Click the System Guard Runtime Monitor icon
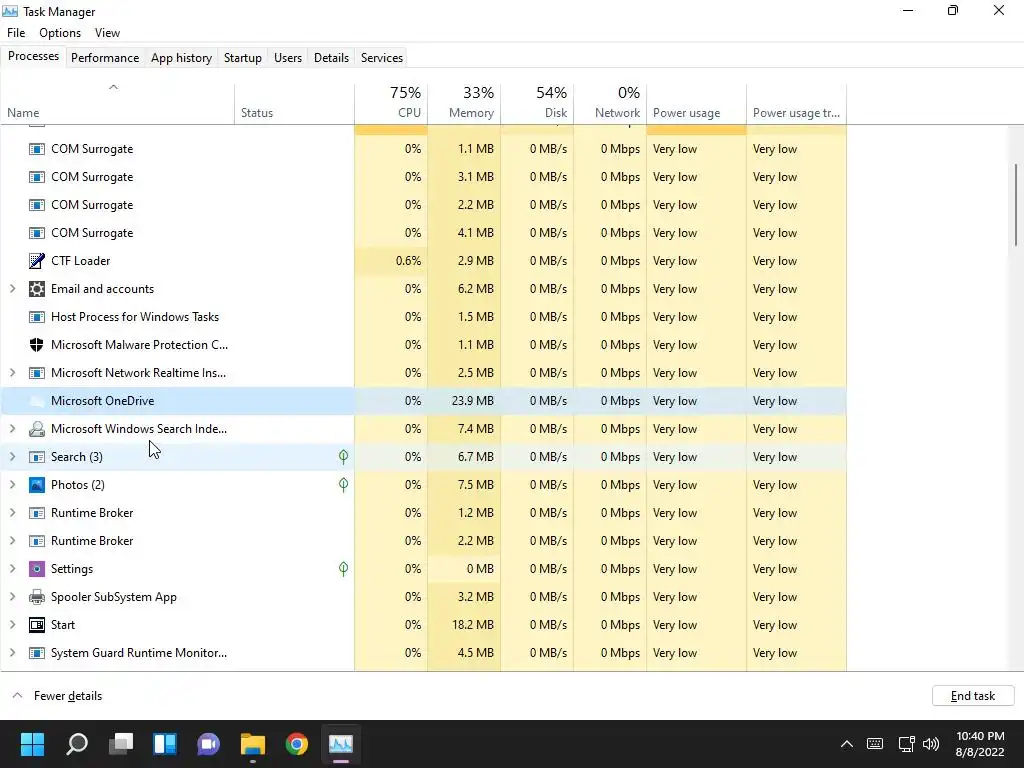This screenshot has height=768, width=1024. click(37, 653)
